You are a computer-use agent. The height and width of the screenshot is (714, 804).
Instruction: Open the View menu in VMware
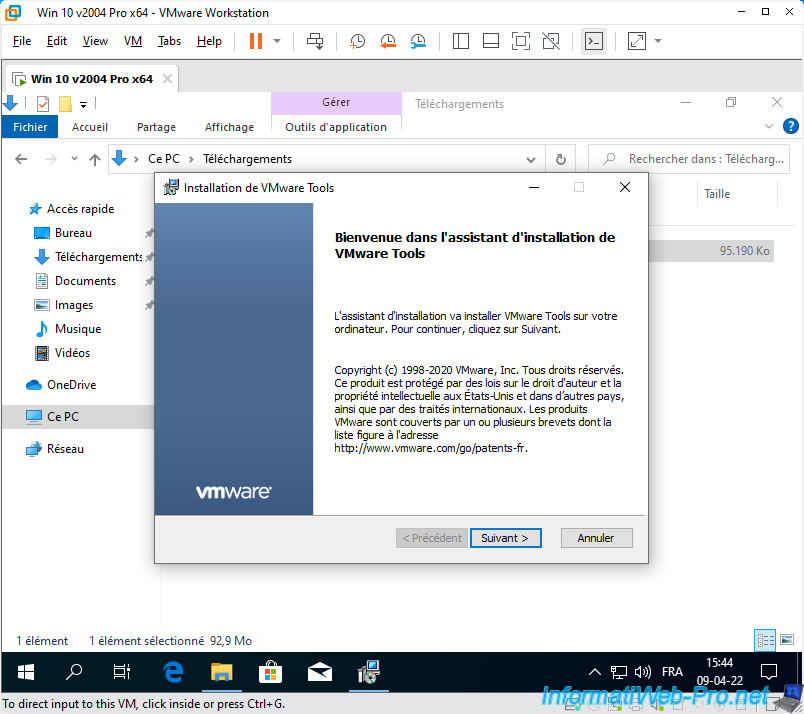[95, 41]
